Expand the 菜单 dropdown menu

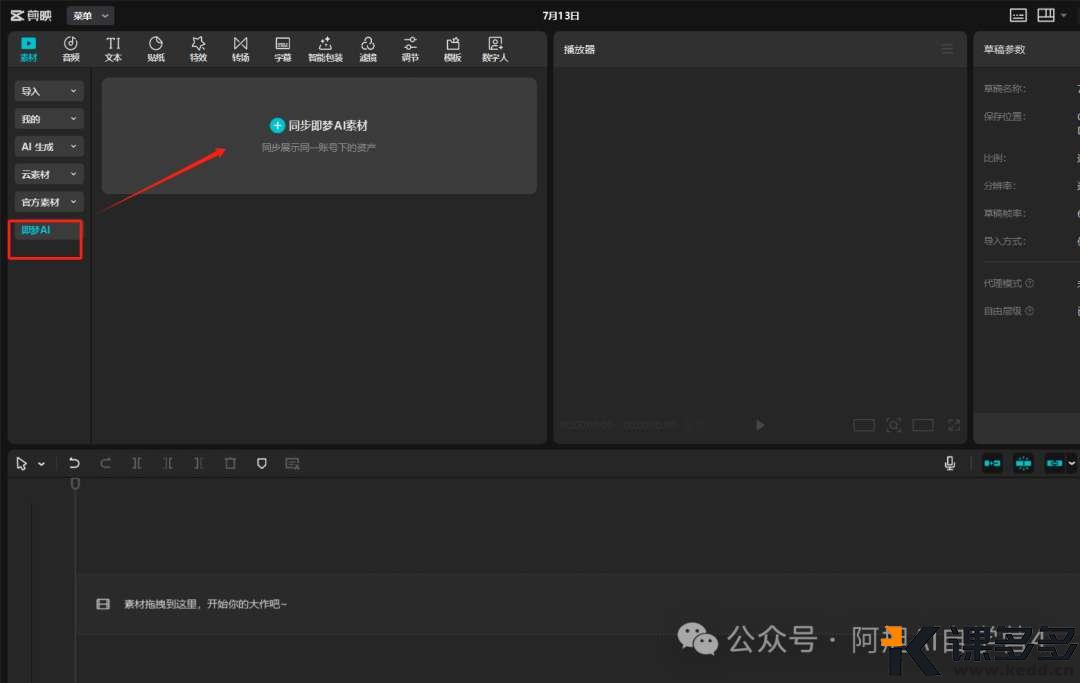tap(90, 16)
